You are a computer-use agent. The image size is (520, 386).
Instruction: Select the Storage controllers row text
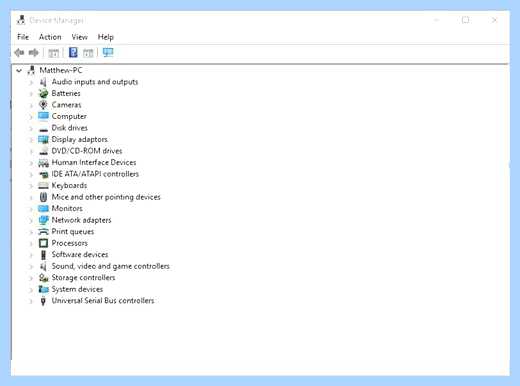pos(83,278)
